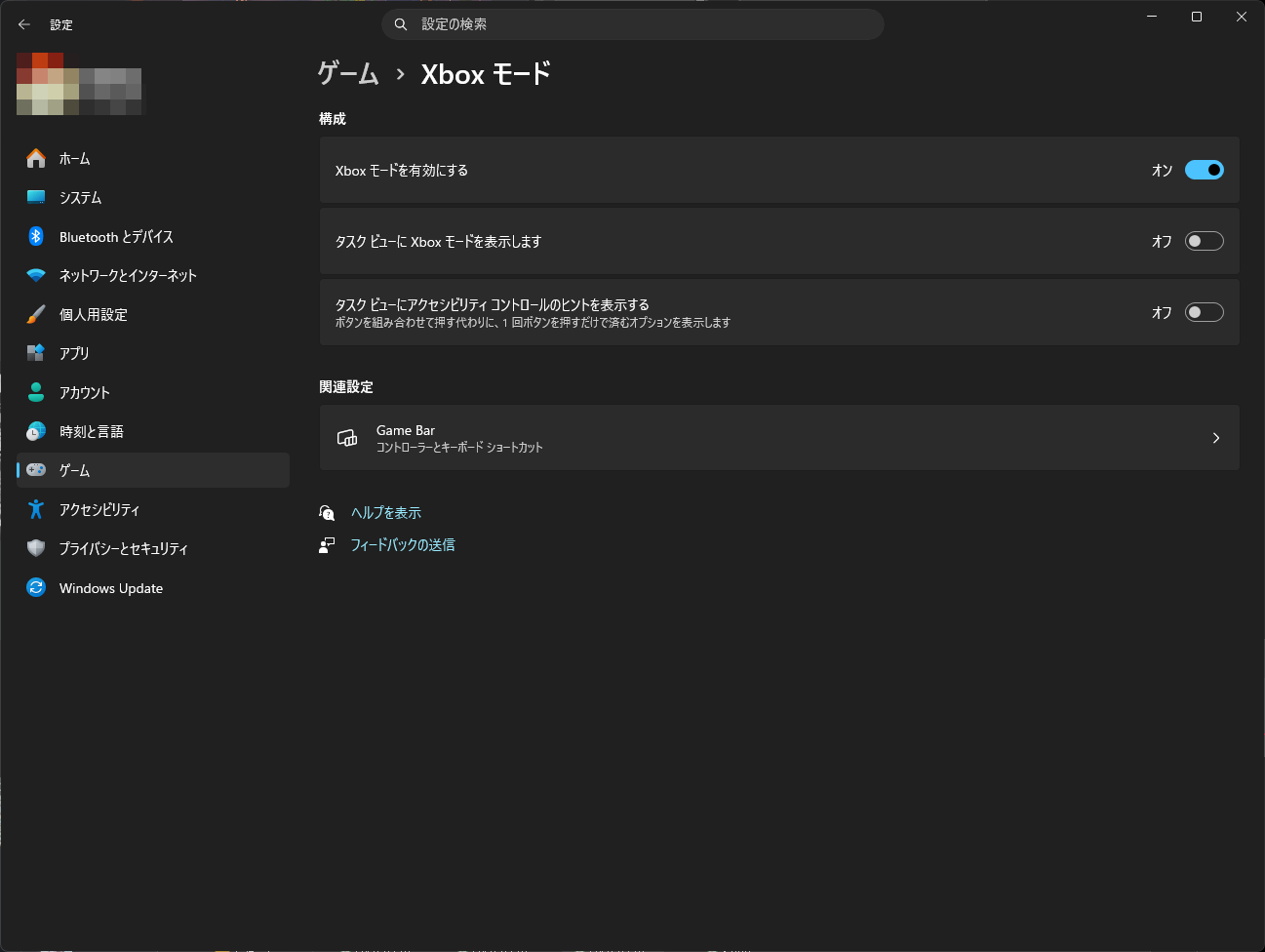Click the 時刻と言語 globe clock icon

36,431
